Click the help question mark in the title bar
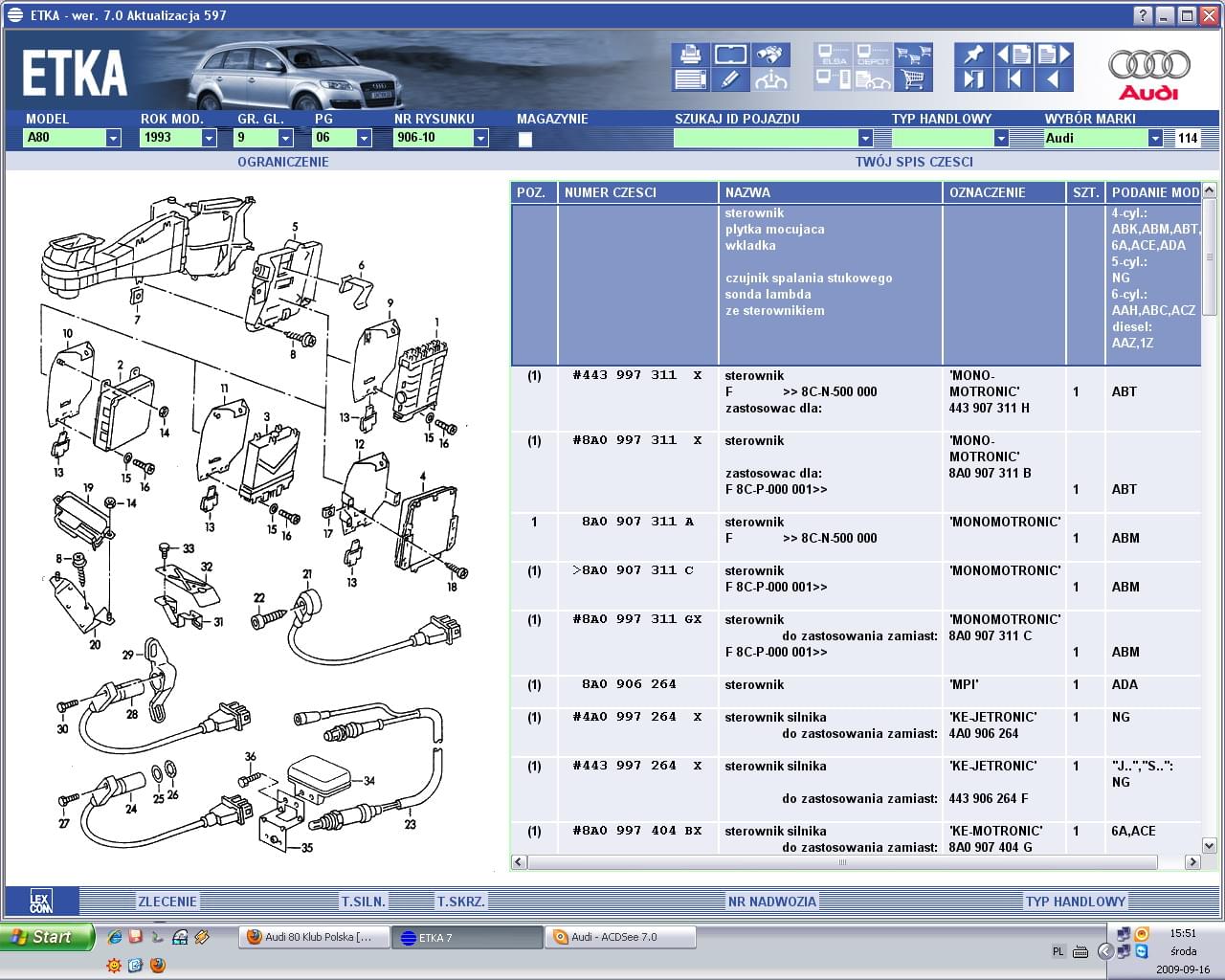This screenshot has width=1225, height=980. (1144, 15)
